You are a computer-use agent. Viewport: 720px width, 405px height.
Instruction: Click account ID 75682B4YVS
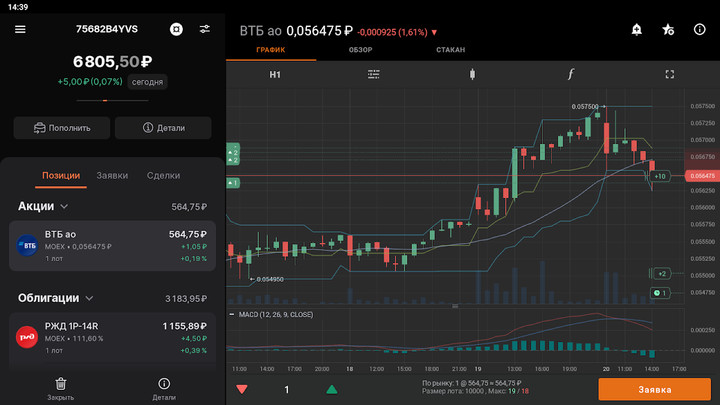click(x=107, y=29)
